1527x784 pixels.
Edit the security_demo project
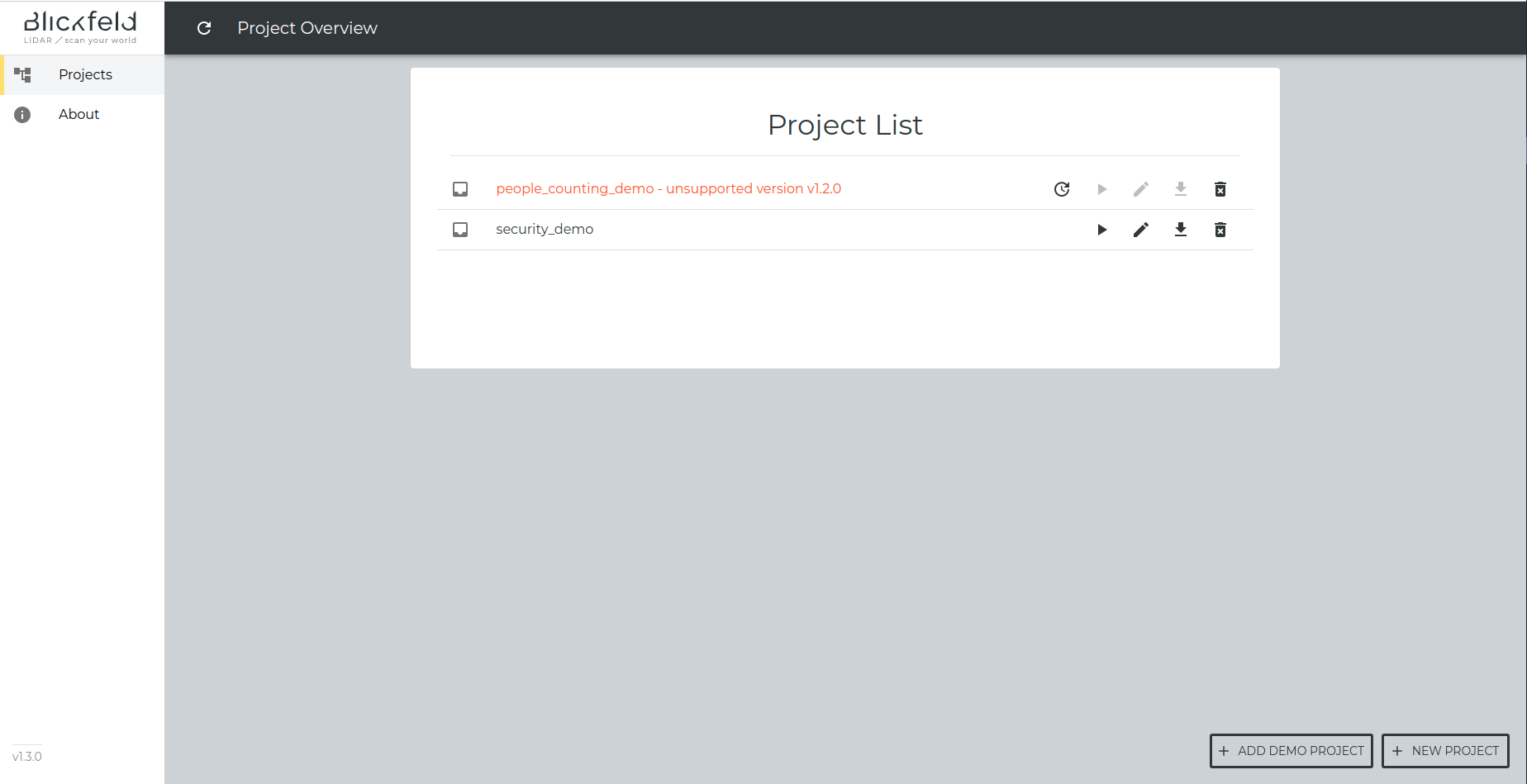1141,230
